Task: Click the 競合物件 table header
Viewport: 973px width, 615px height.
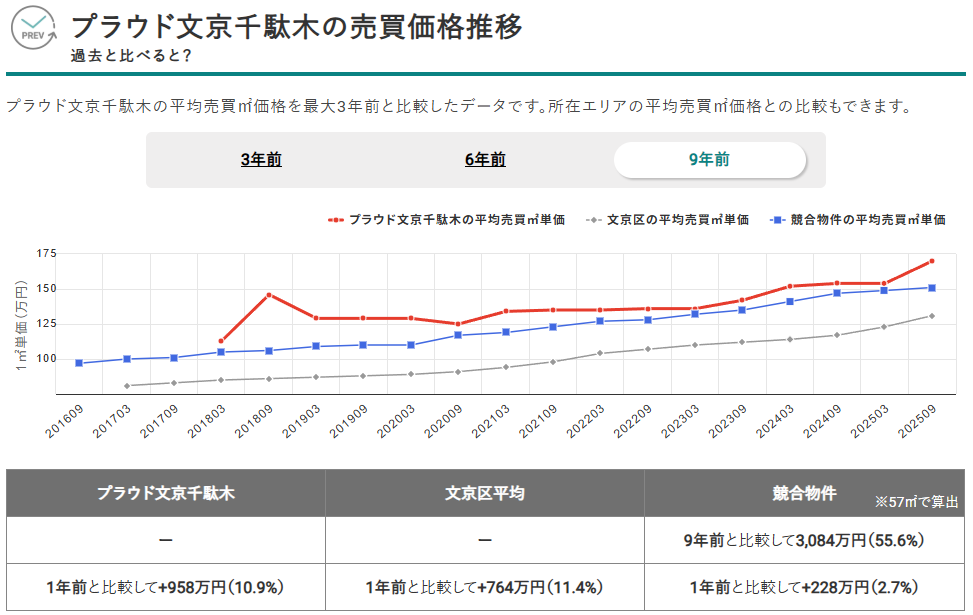Action: (x=804, y=493)
